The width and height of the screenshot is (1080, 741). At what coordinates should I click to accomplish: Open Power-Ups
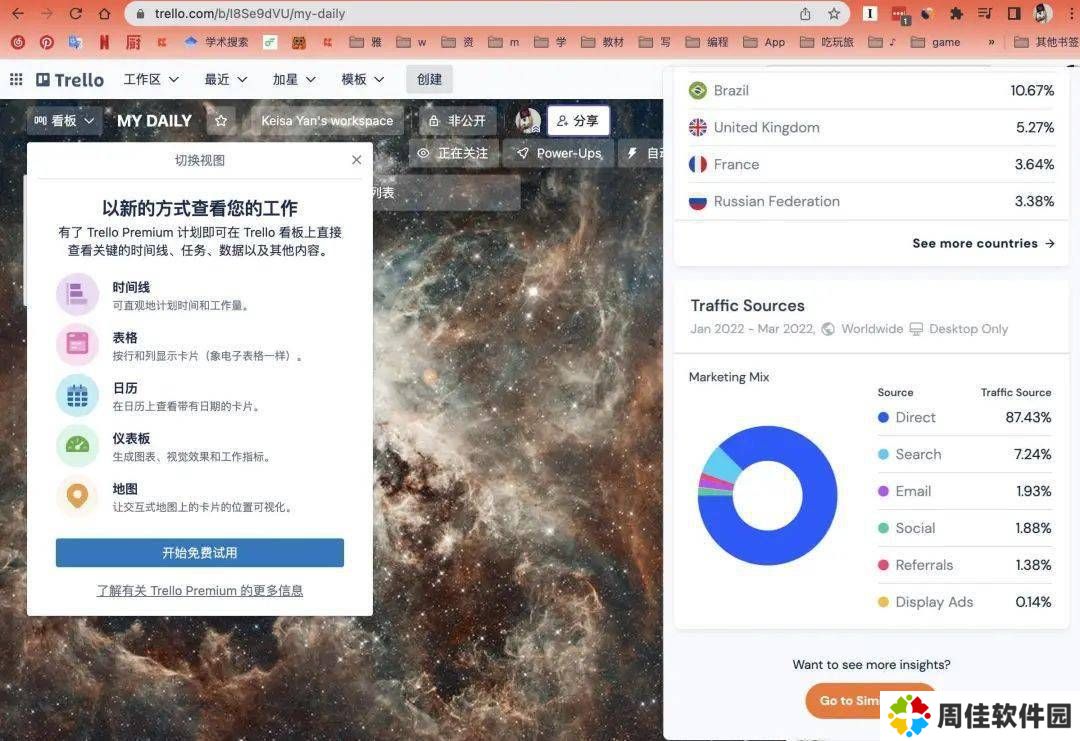pyautogui.click(x=559, y=153)
